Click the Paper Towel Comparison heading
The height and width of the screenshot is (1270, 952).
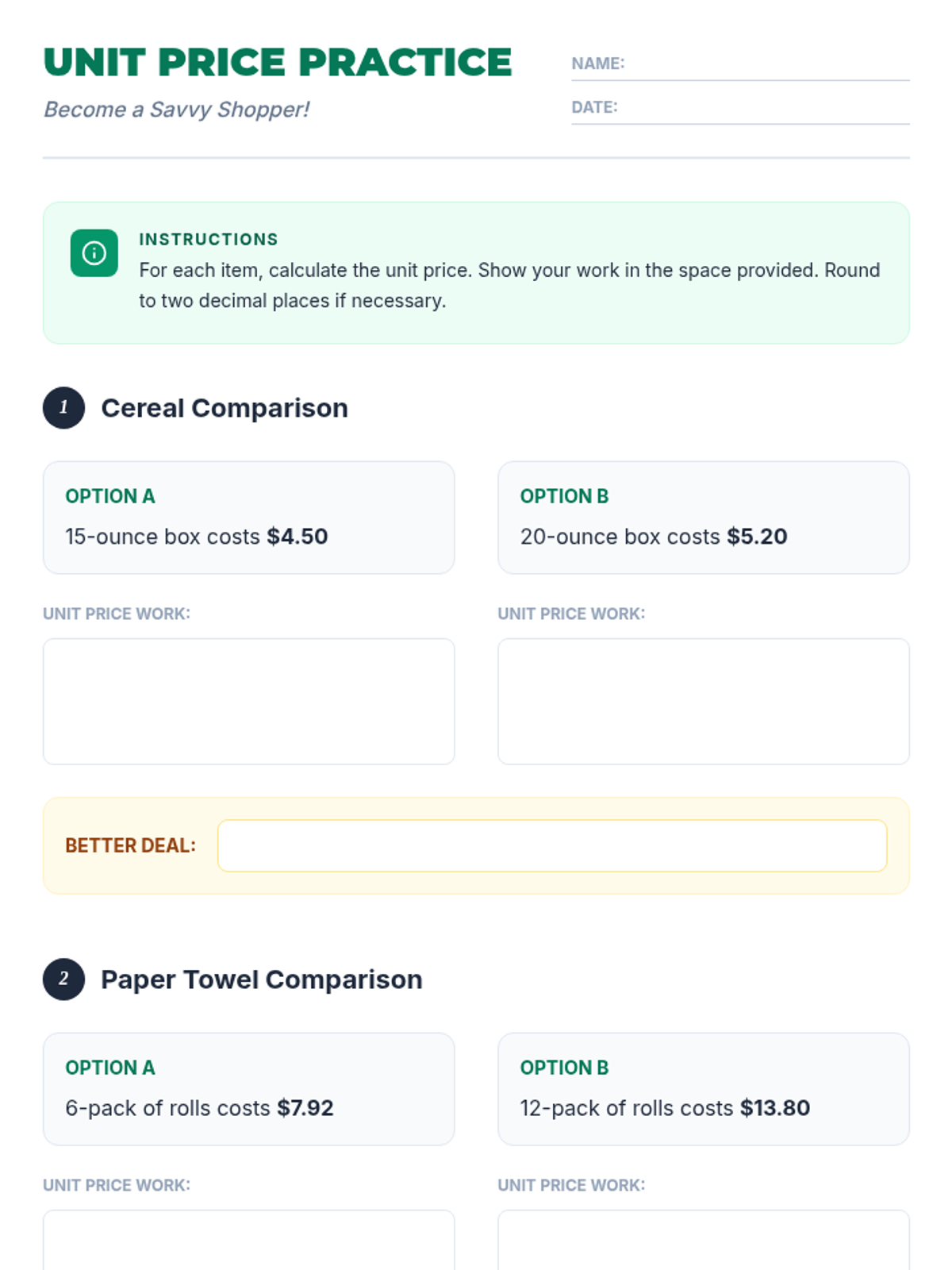click(x=262, y=979)
